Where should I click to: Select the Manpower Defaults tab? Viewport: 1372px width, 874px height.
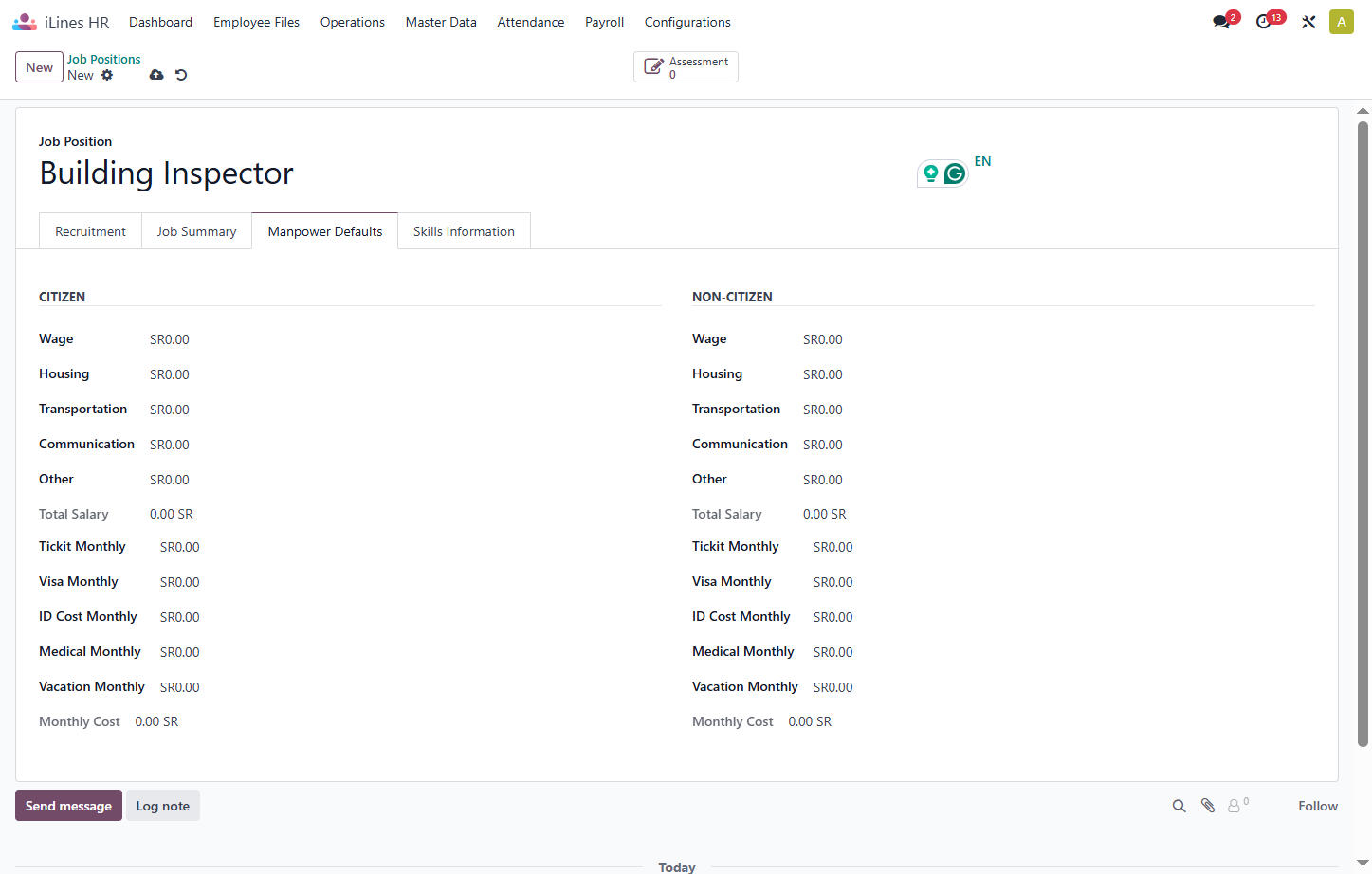click(325, 231)
